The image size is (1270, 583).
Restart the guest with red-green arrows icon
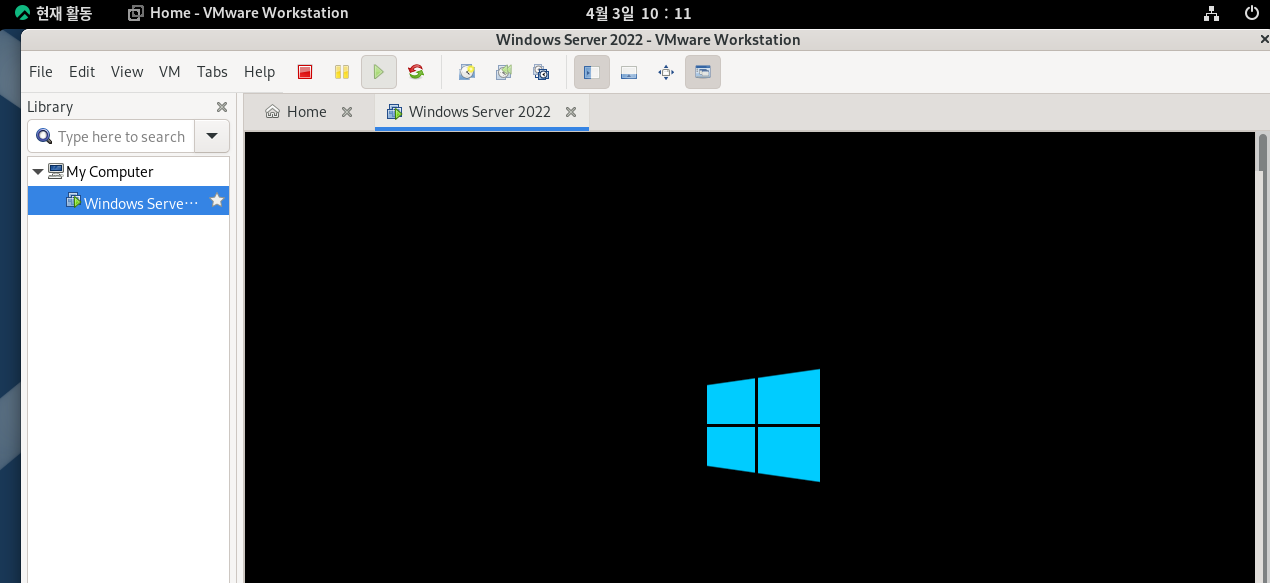[x=416, y=72]
